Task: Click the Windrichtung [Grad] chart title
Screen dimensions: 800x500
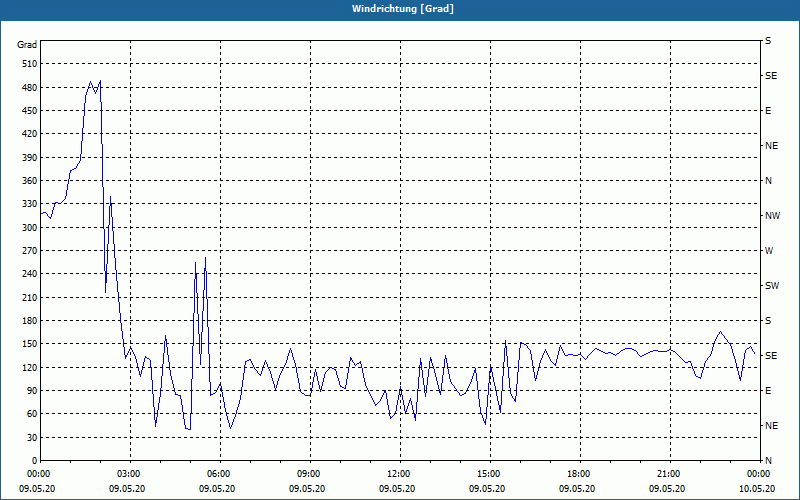Action: [403, 9]
